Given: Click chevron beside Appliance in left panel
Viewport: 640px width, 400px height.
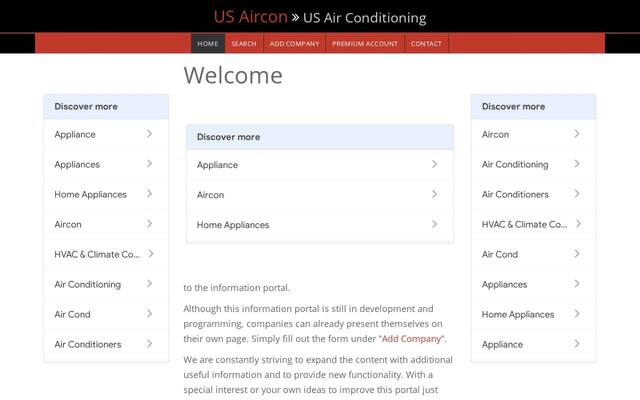Looking at the screenshot, I should [x=149, y=134].
